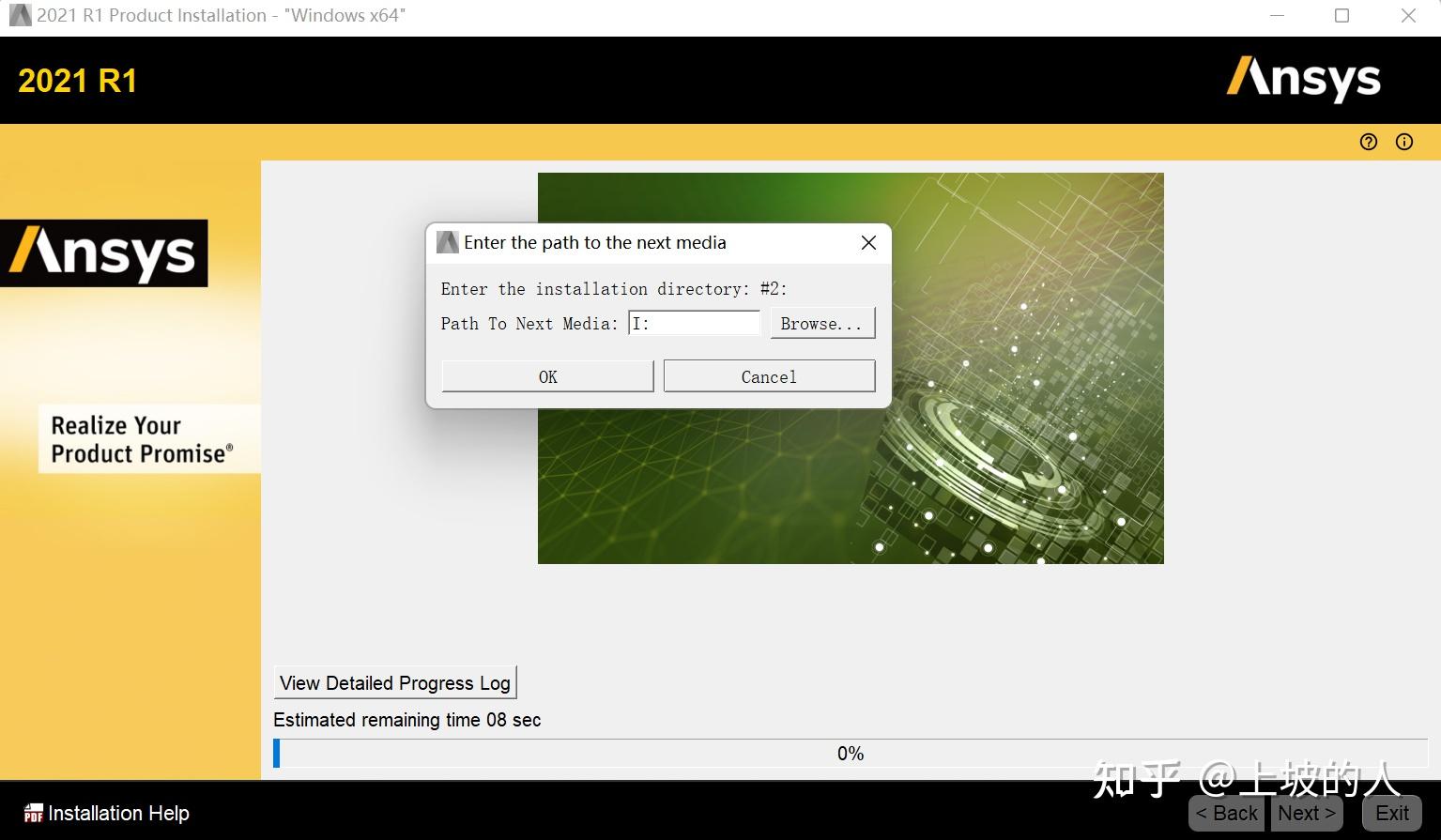Click inside the Path To Next Media field

(695, 323)
